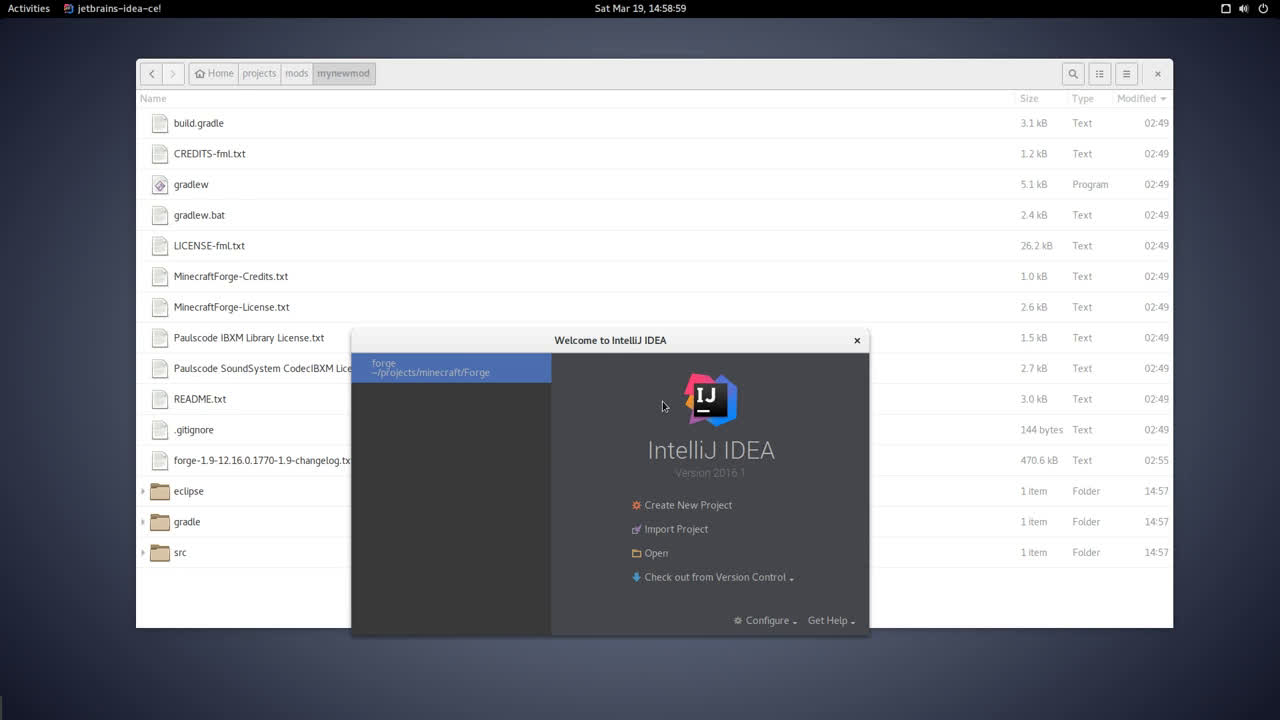1280x720 pixels.
Task: Click the Home icon in path bar
Action: tap(200, 73)
